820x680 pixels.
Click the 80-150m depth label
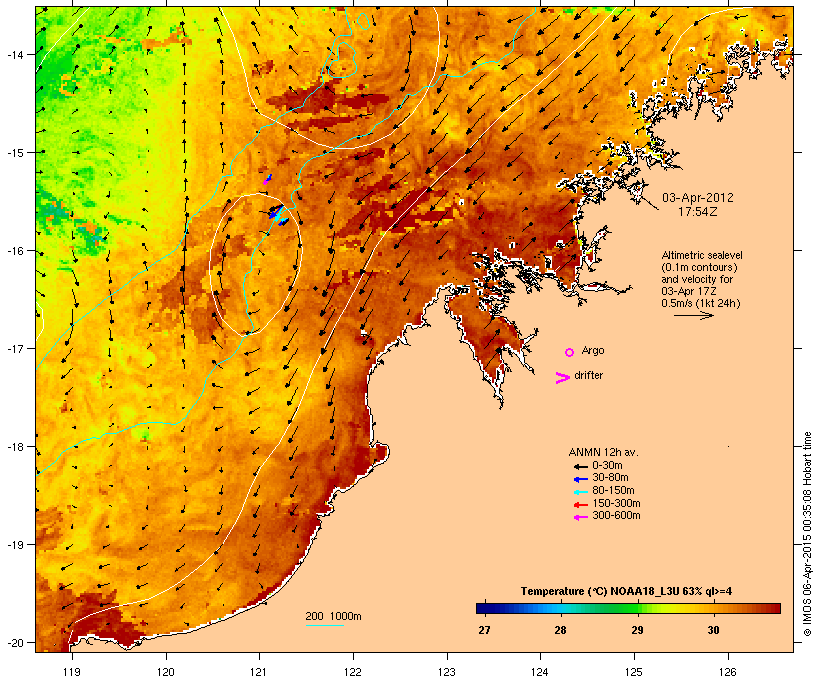(613, 491)
